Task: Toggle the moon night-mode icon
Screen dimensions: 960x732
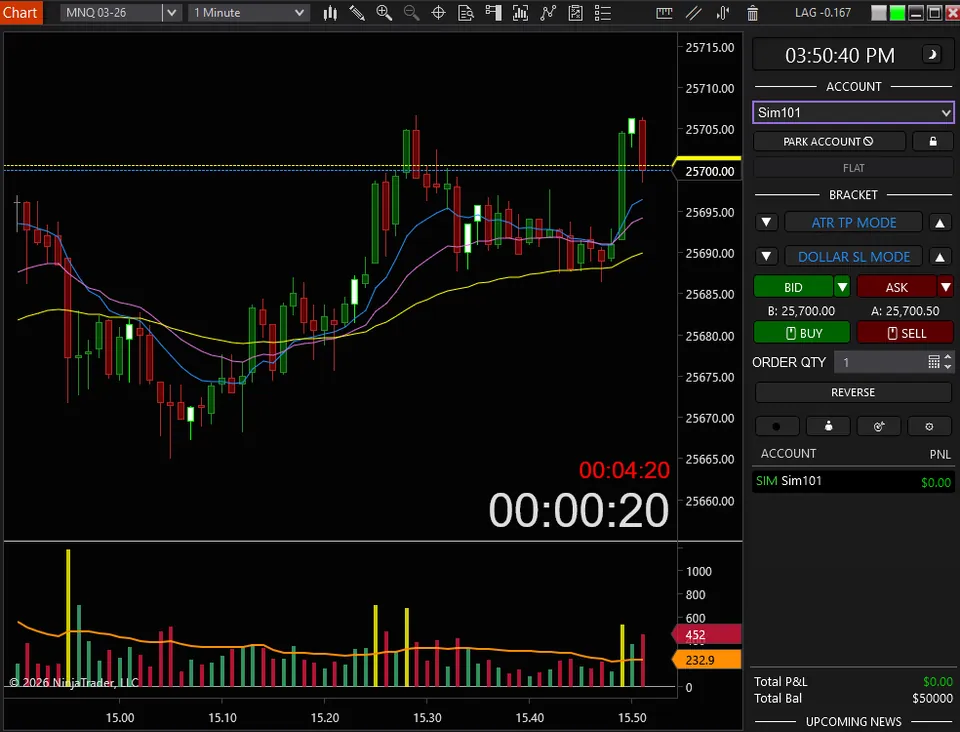Action: [x=932, y=55]
